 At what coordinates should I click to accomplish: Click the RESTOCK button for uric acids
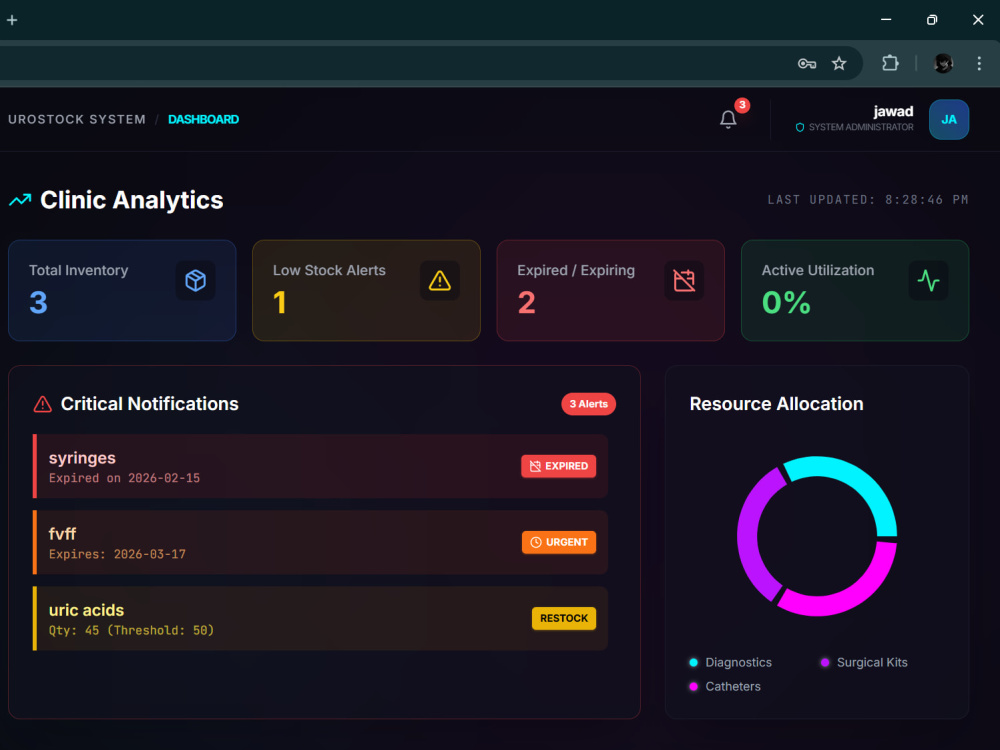564,618
